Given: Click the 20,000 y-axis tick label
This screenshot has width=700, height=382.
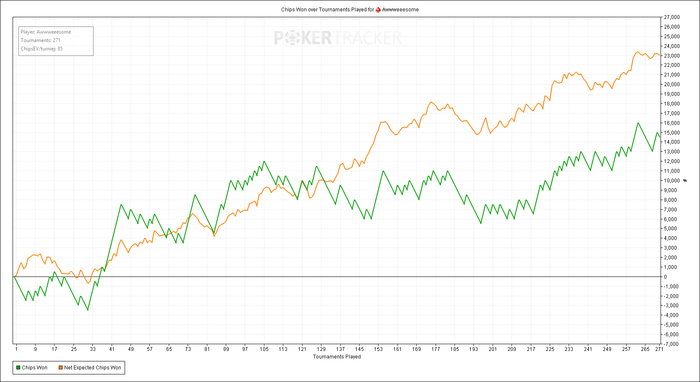Looking at the screenshot, I should click(671, 84).
